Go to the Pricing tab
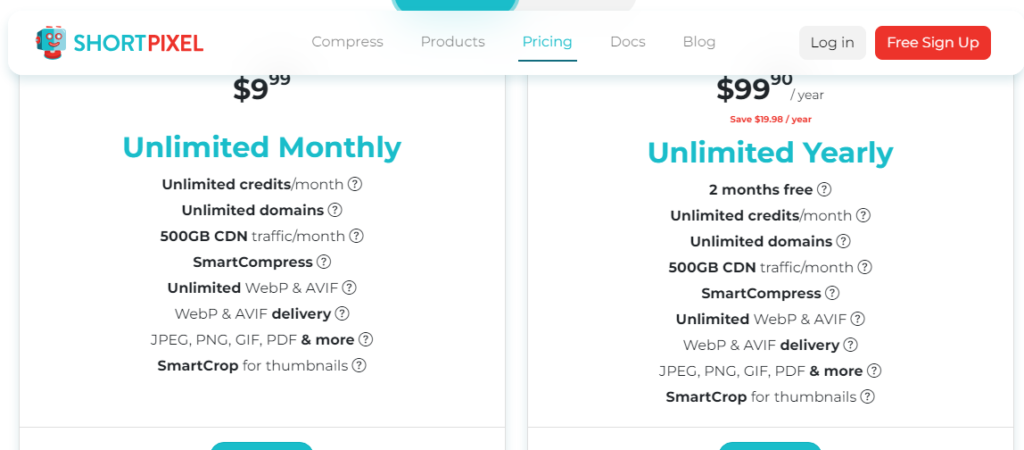The image size is (1024, 450). [x=547, y=42]
